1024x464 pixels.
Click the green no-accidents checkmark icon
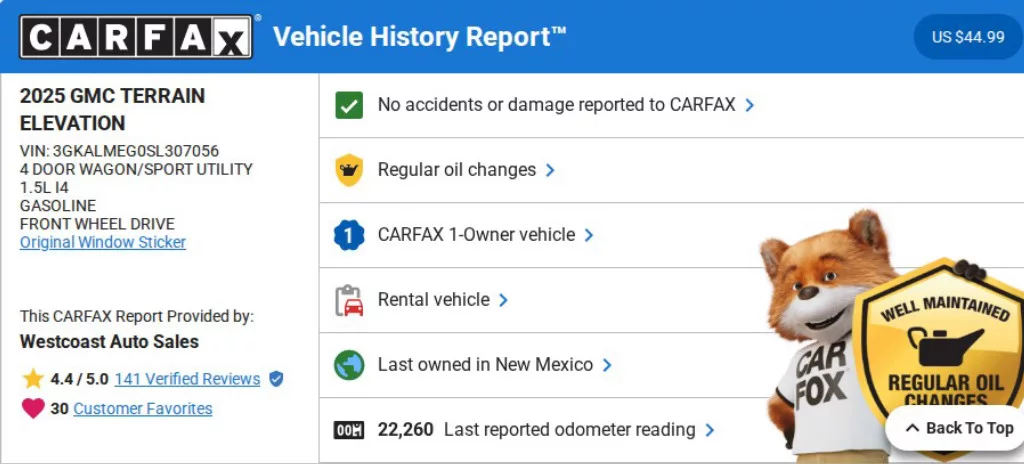[349, 105]
